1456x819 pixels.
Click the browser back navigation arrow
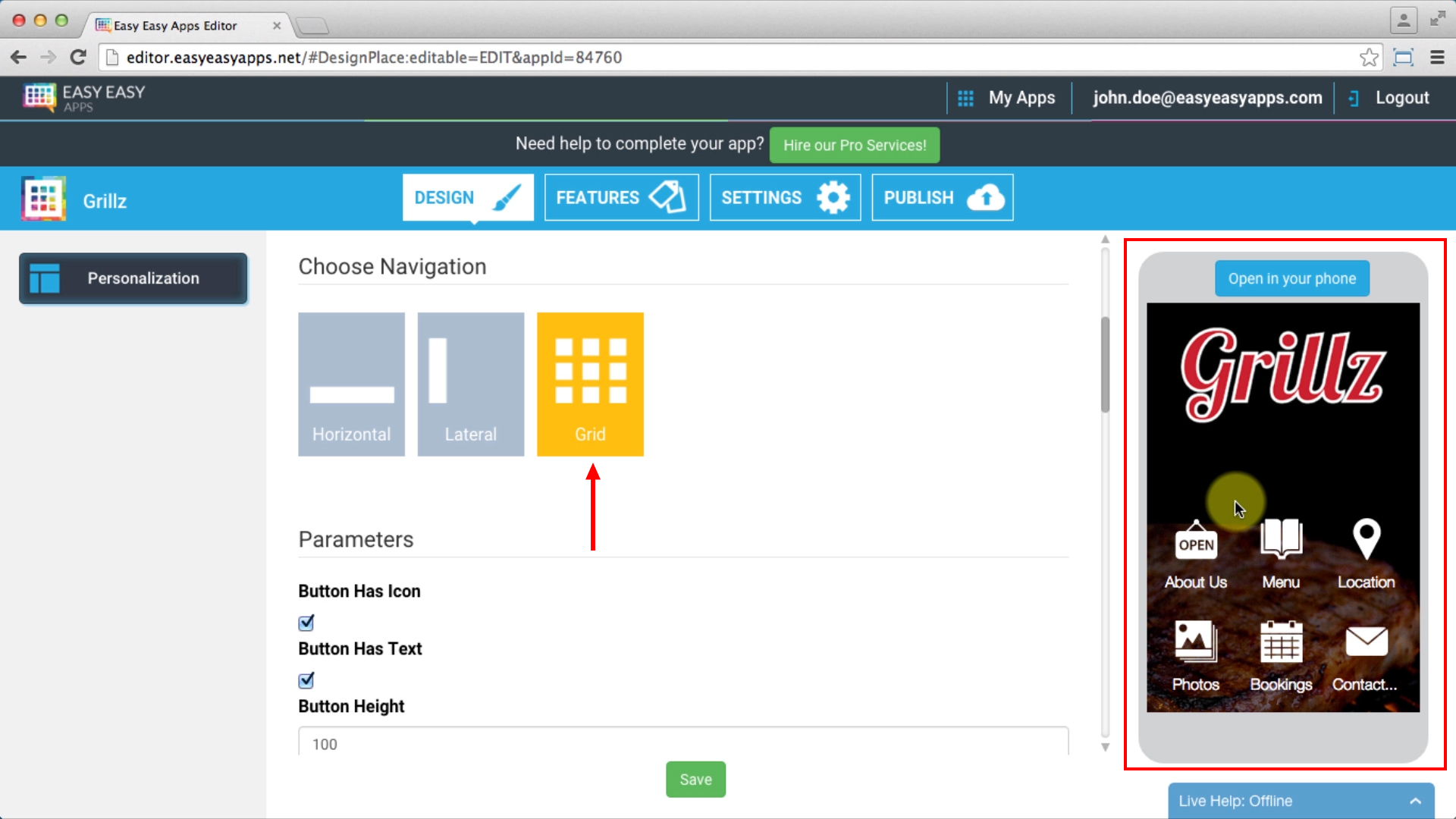[x=18, y=57]
